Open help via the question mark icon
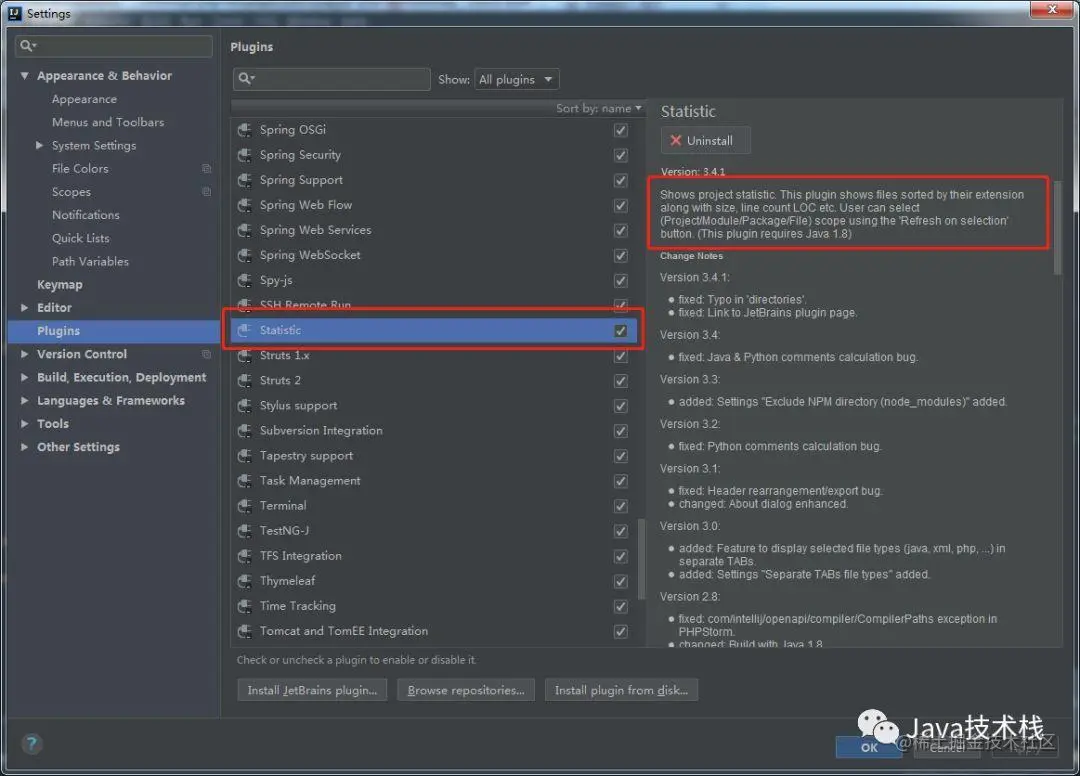The image size is (1080, 776). (32, 744)
